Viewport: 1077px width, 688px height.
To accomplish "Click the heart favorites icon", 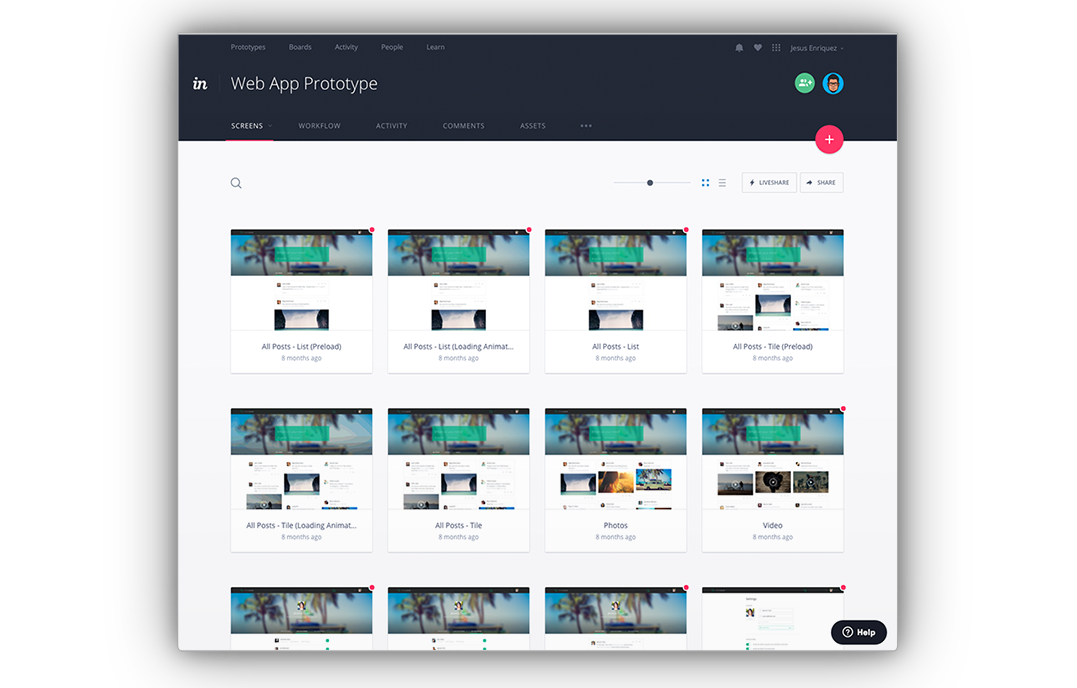I will 757,48.
